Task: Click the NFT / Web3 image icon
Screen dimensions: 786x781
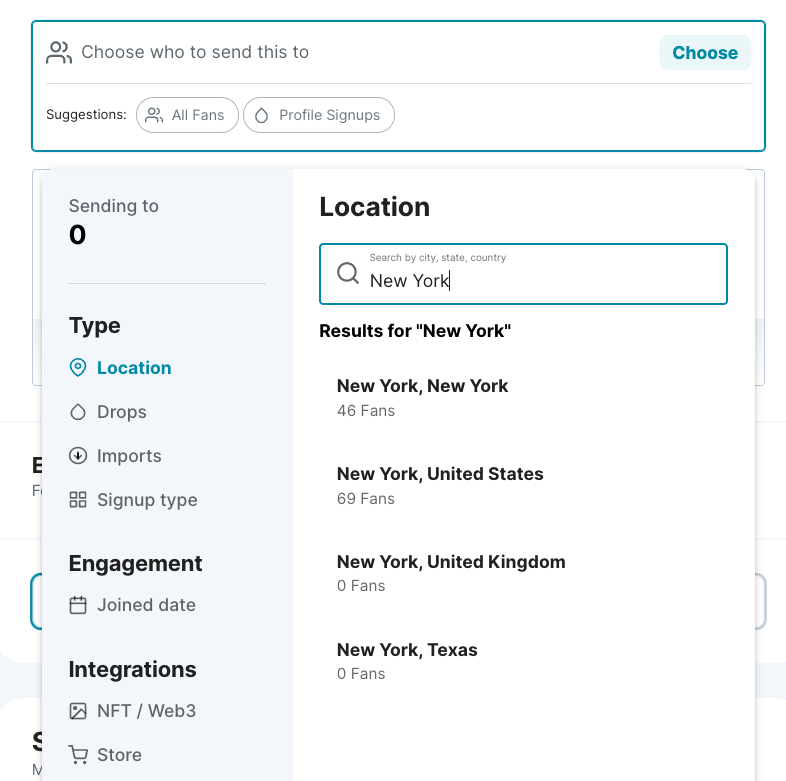Action: coord(78,711)
